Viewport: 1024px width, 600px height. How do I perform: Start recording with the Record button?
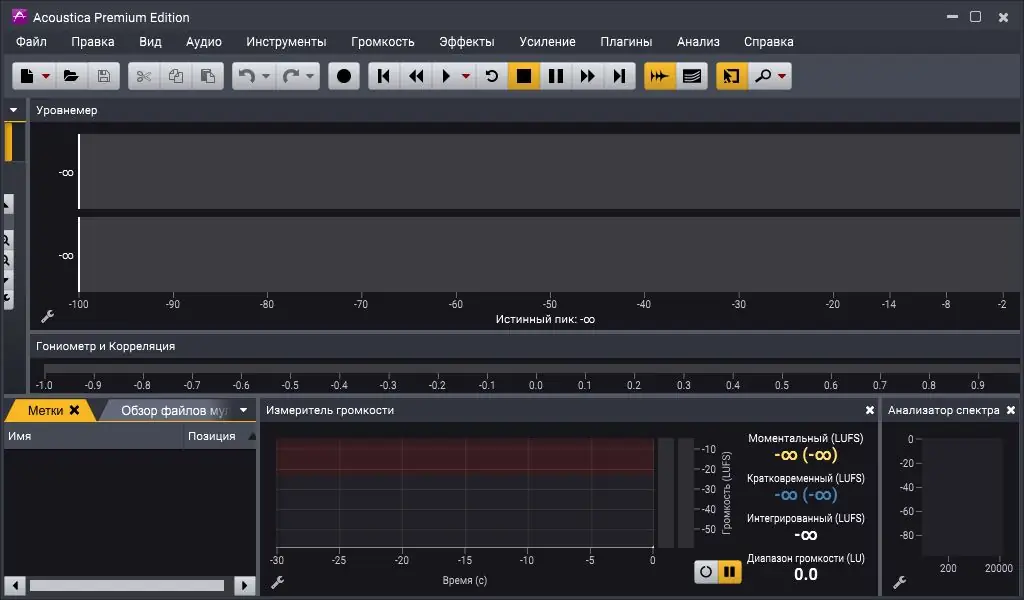click(x=344, y=76)
